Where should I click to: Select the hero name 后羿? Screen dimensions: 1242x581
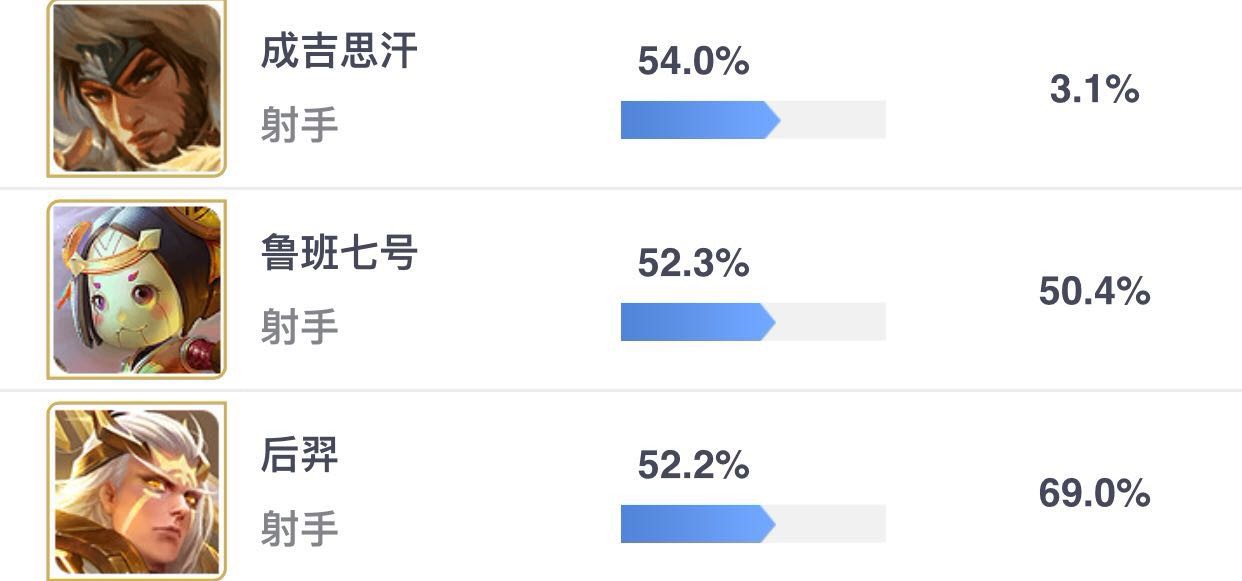pos(300,455)
